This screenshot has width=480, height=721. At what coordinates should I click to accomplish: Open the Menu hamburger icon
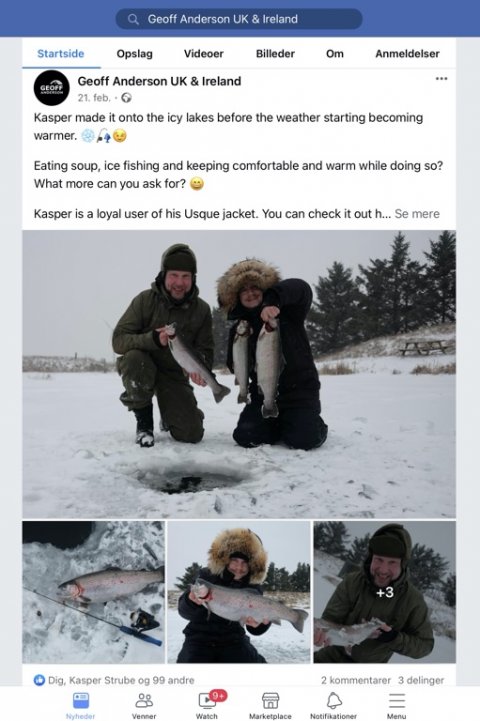click(x=396, y=701)
